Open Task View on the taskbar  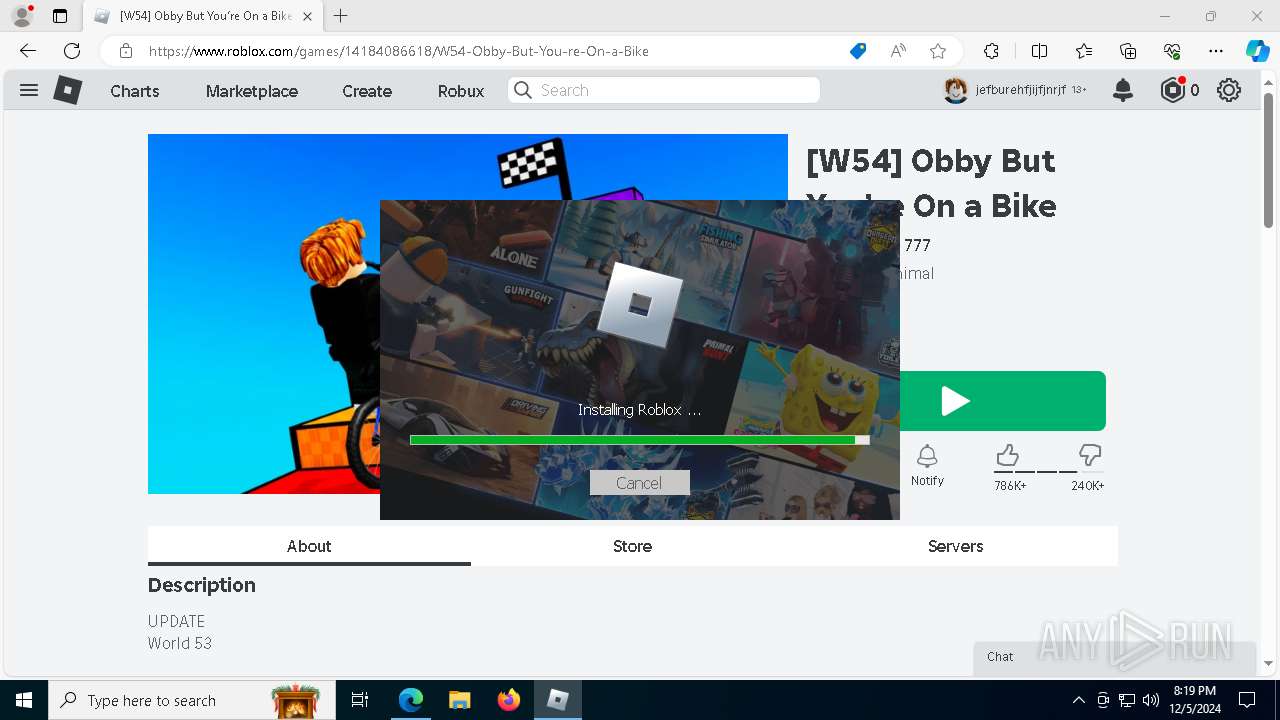360,700
